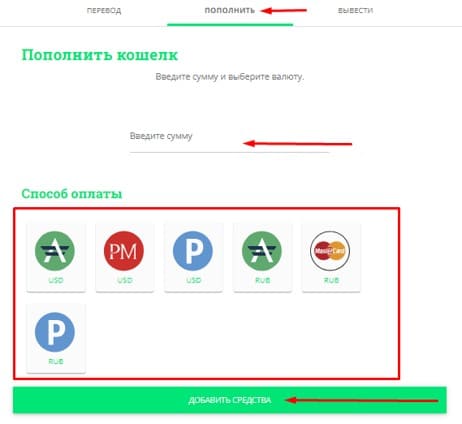This screenshot has height=424, width=462.
Task: Click the RUB label under MasterCard
Action: click(331, 280)
